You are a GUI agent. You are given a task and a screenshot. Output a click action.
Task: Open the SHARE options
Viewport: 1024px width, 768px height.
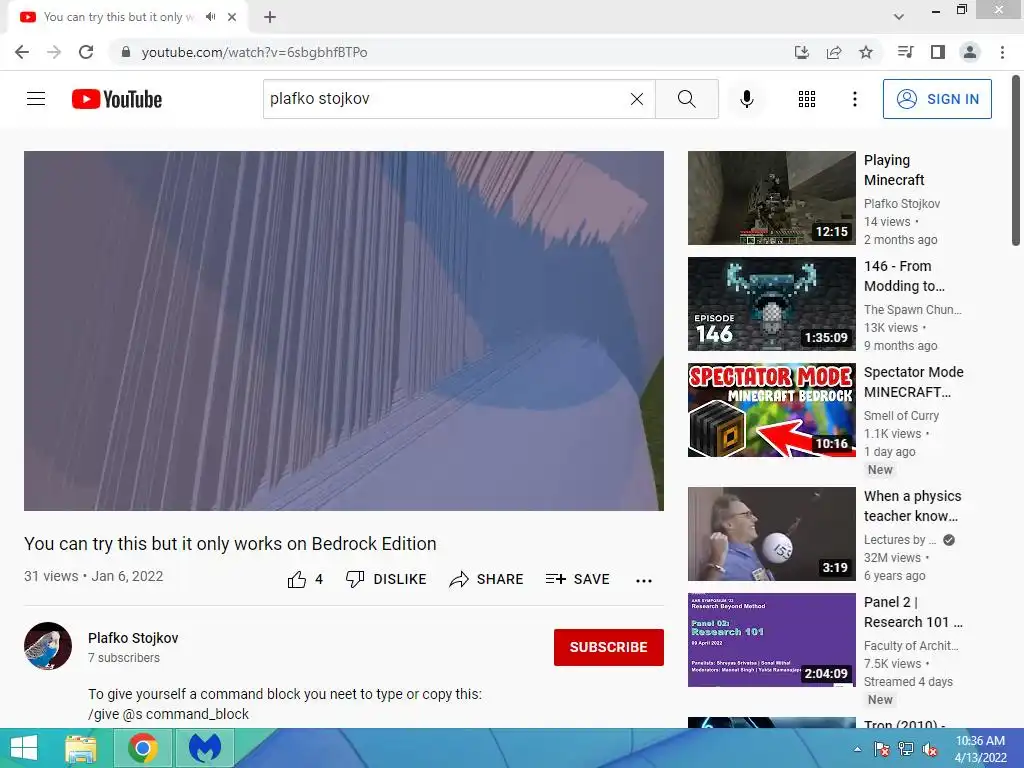[x=487, y=579]
